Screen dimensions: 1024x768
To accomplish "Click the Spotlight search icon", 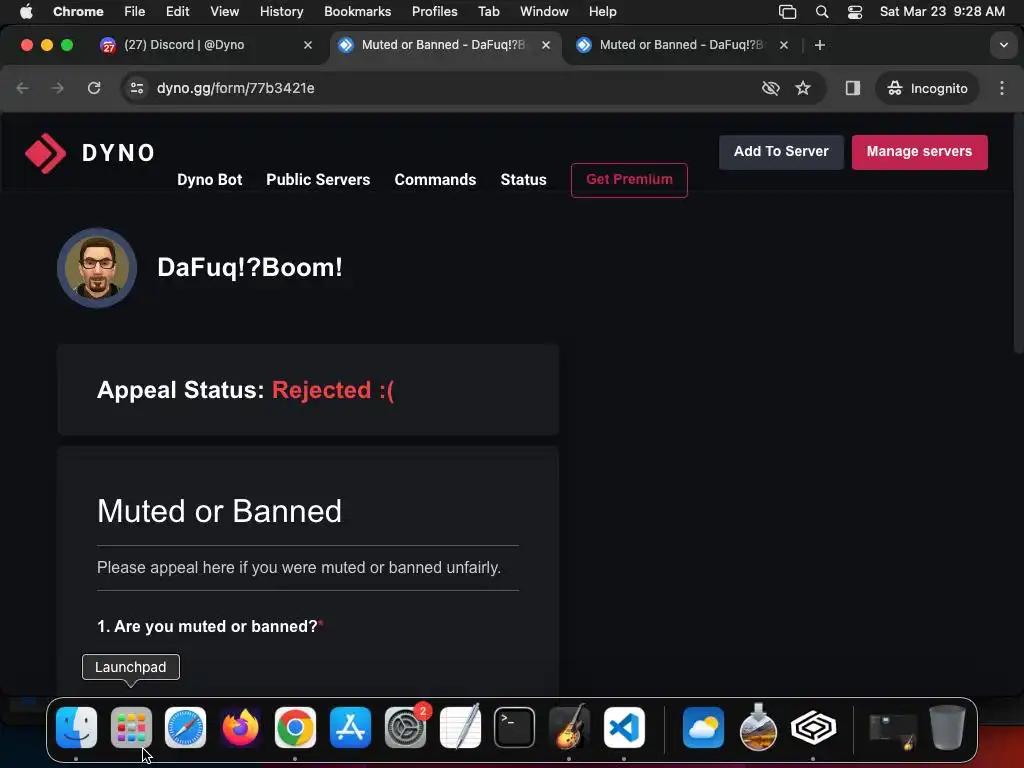I will (x=822, y=11).
